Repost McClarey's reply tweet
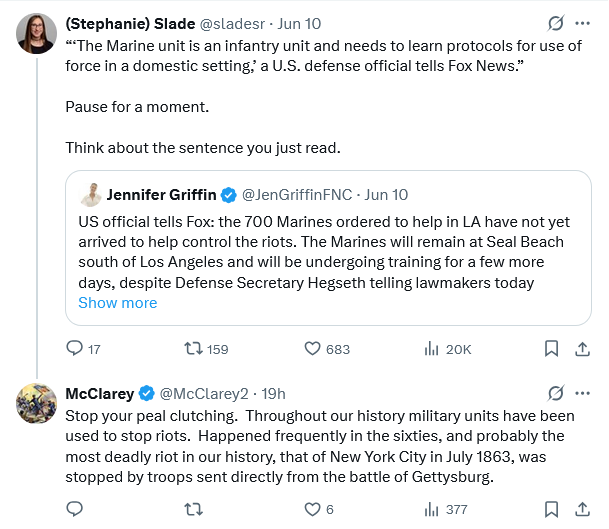The image size is (609, 529). click(194, 509)
